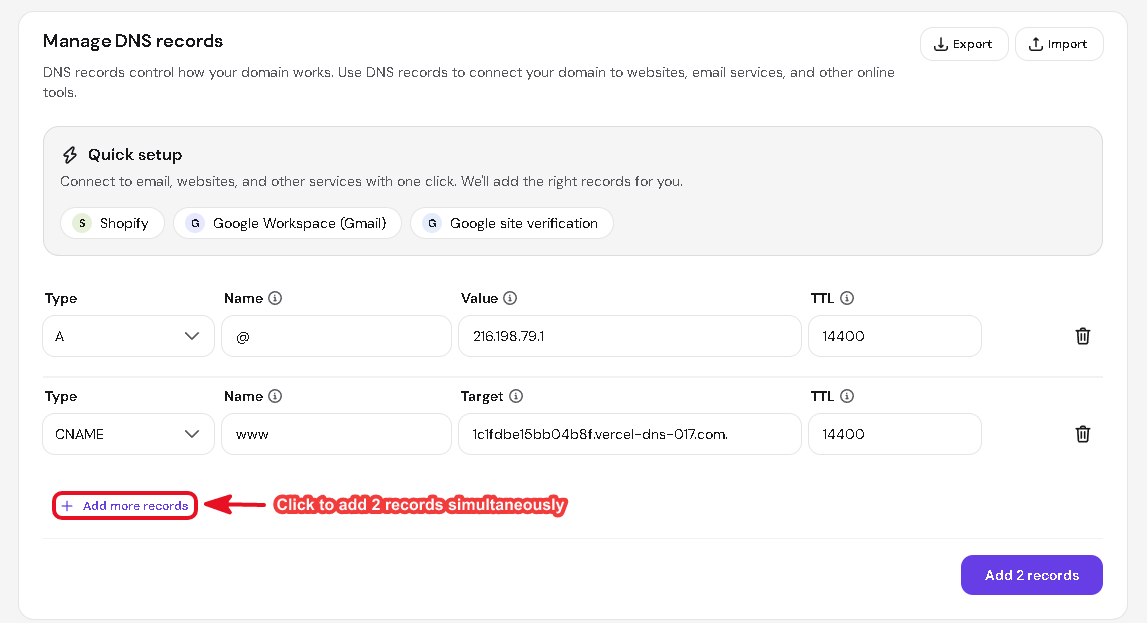Focus the TTL field of the A record
The width and height of the screenshot is (1147, 623).
pos(895,336)
